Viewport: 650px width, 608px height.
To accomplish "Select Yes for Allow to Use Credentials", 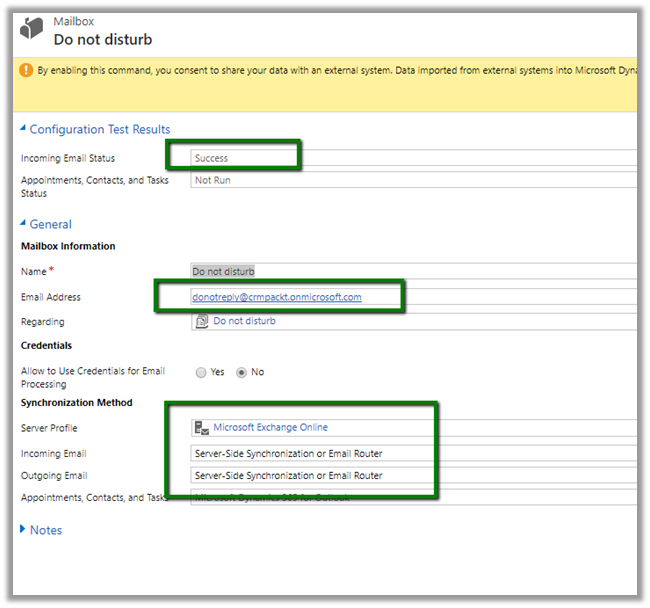I will [202, 372].
